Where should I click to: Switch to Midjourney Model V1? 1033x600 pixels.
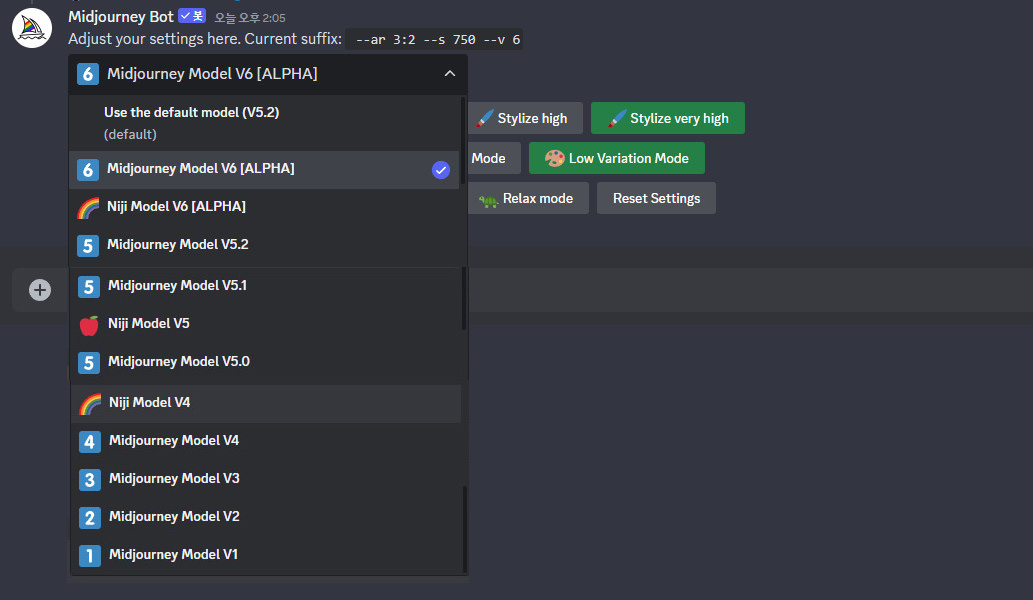266,556
